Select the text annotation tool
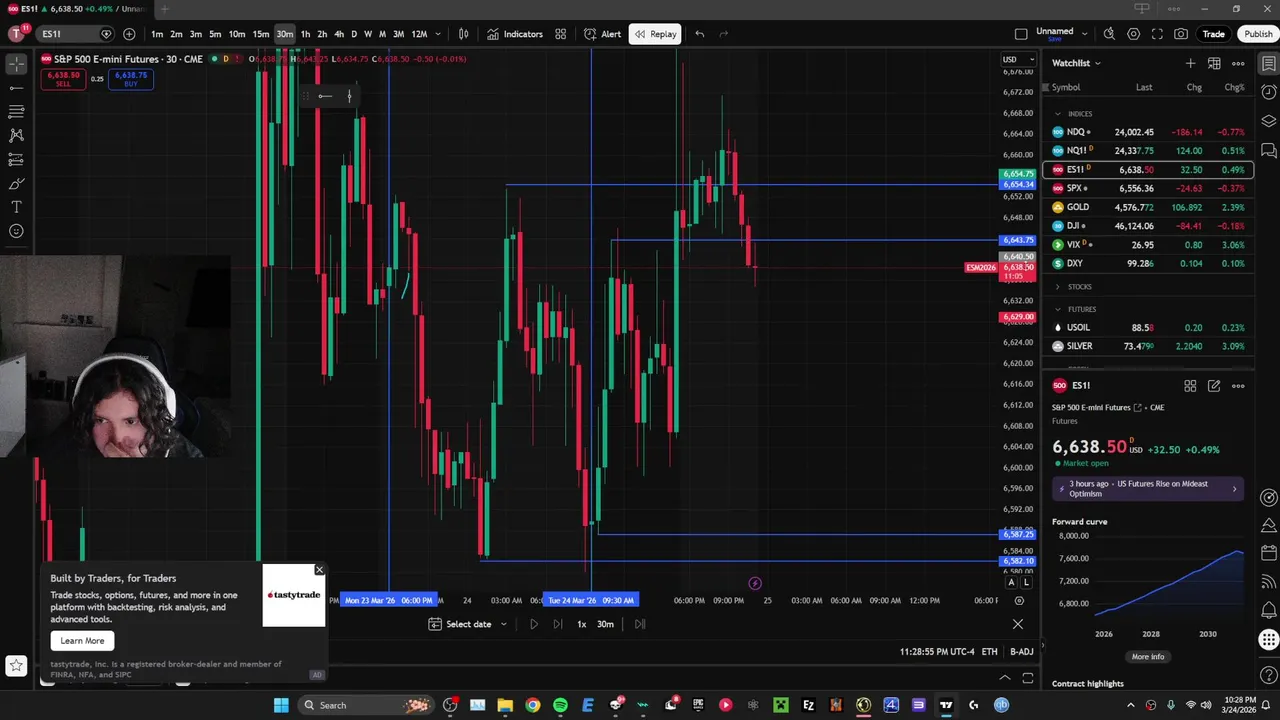The height and width of the screenshot is (720, 1280). pyautogui.click(x=16, y=207)
